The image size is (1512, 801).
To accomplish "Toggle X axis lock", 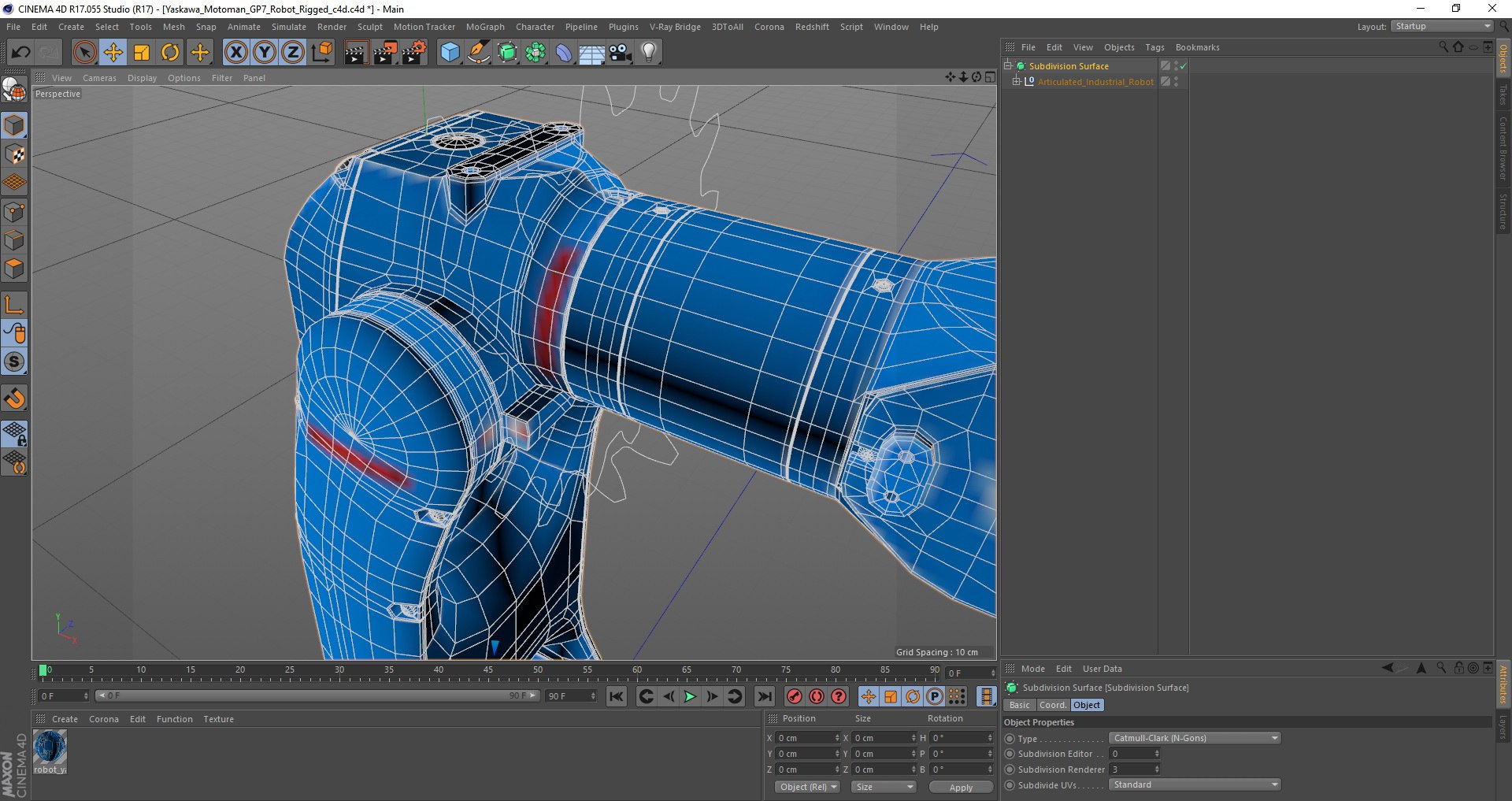I will (x=235, y=53).
